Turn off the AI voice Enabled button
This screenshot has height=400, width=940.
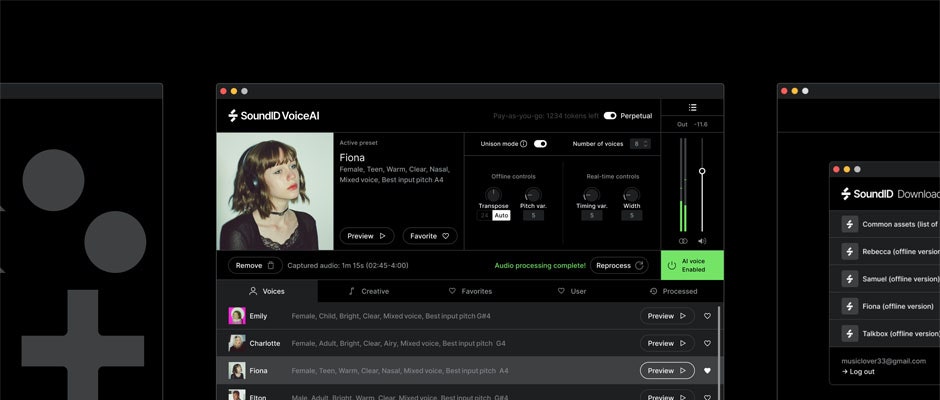(x=692, y=265)
